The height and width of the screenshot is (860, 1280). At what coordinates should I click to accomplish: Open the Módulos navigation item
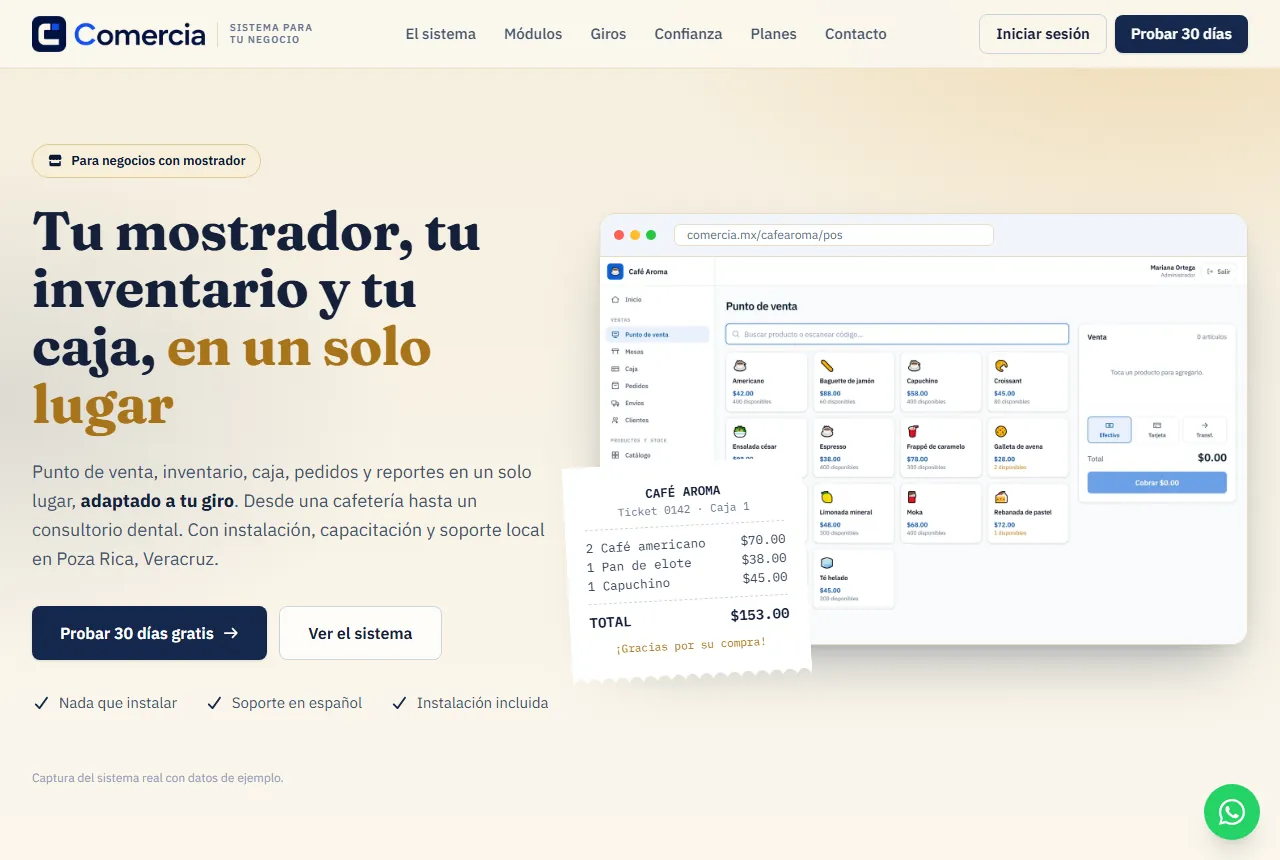pos(533,34)
